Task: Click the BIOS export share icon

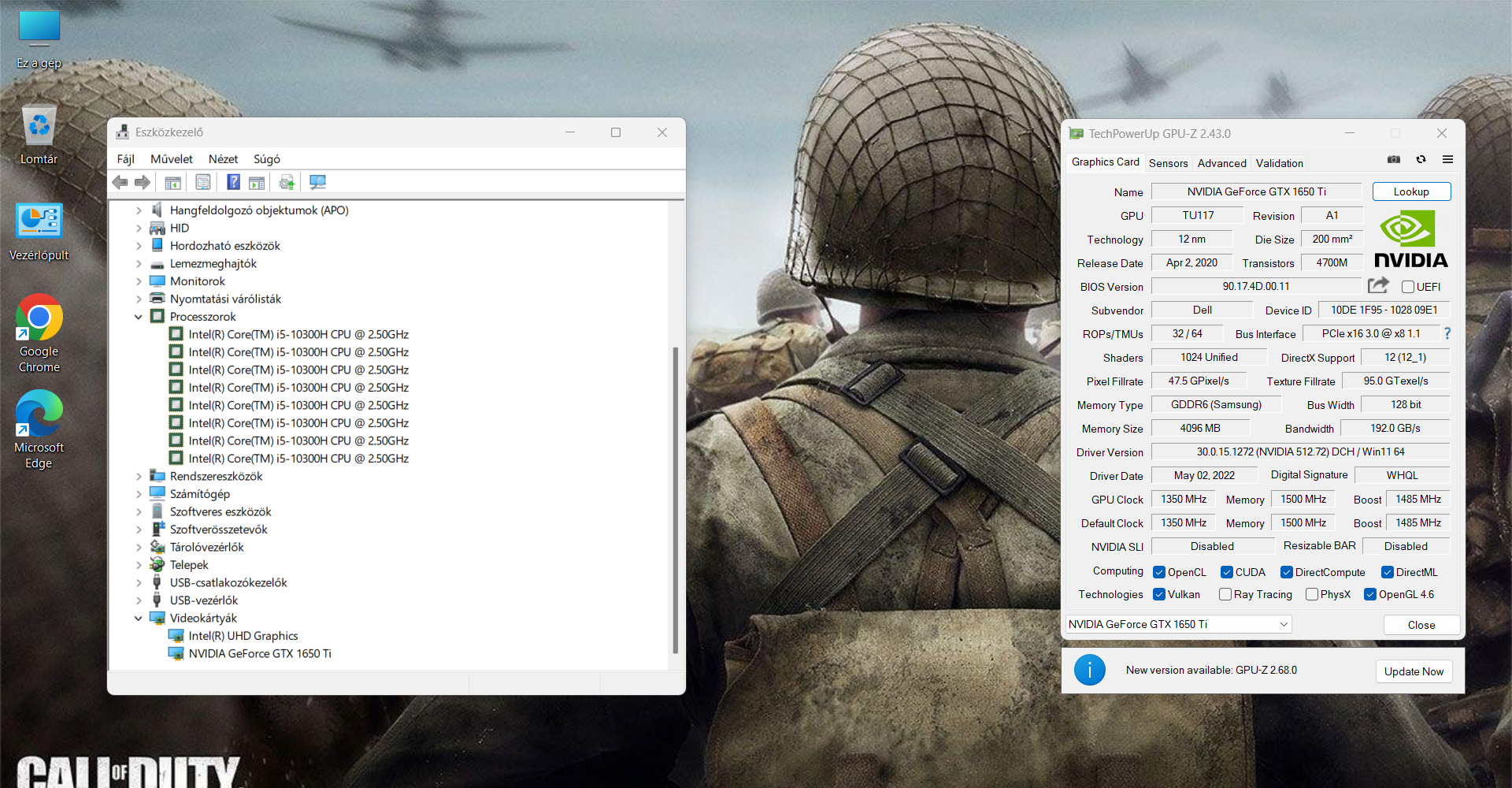Action: 1378,285
